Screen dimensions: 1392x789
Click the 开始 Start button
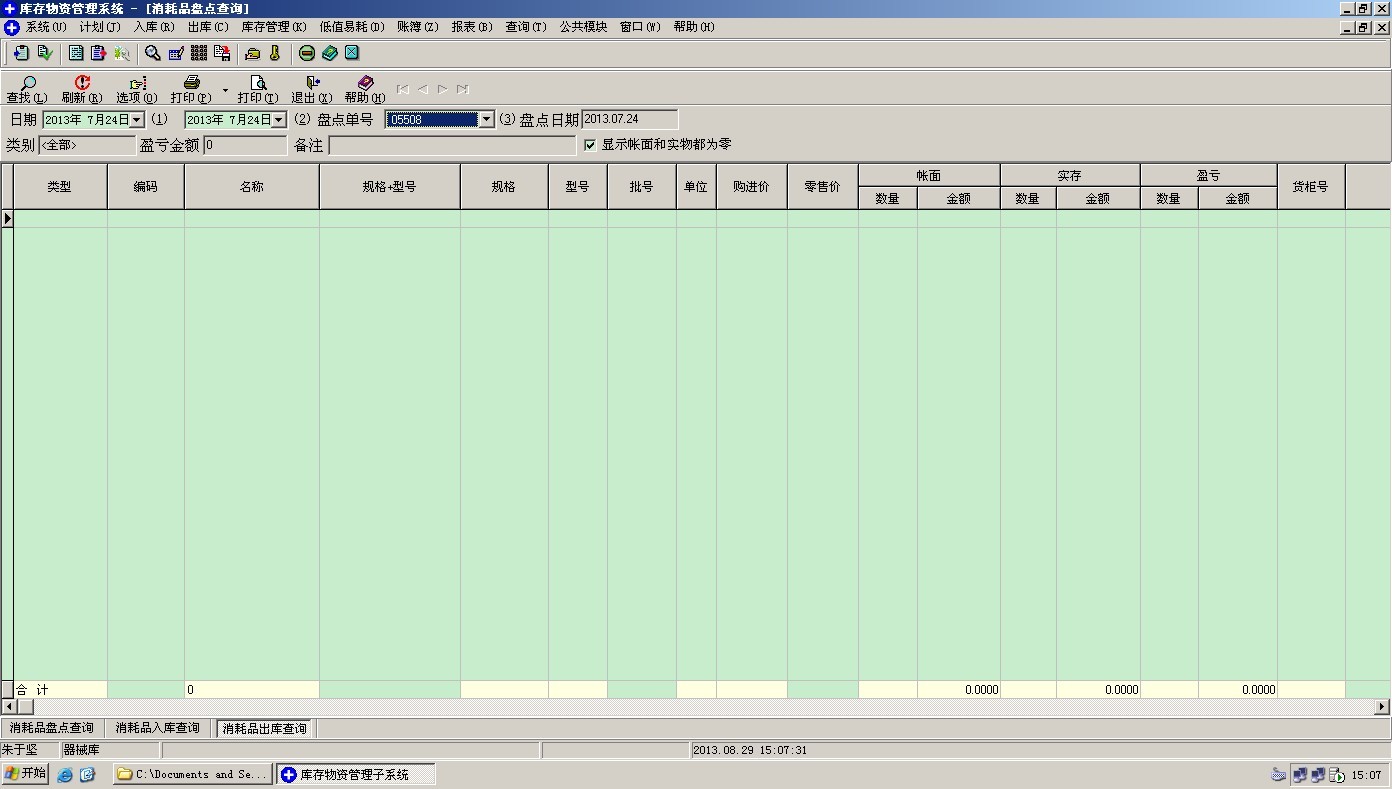point(26,774)
